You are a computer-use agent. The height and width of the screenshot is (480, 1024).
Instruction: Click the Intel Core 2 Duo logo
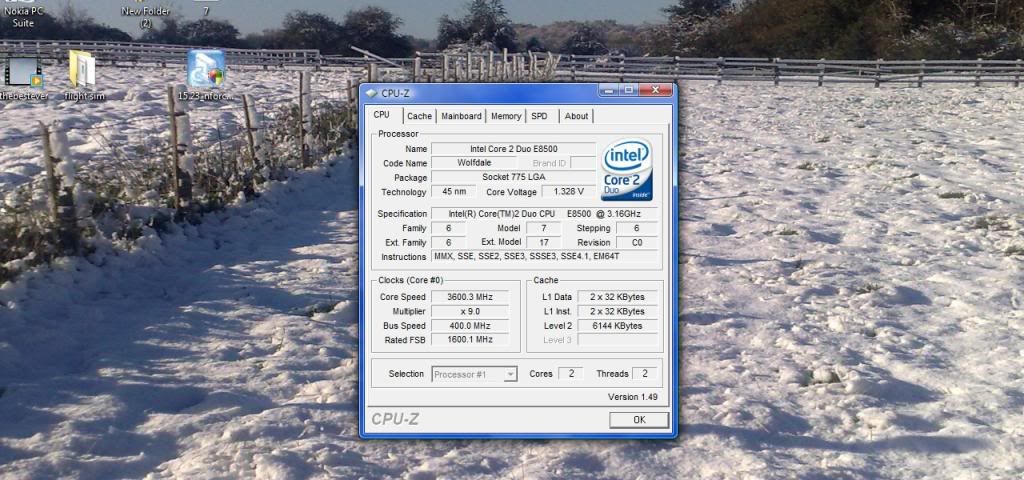point(626,168)
